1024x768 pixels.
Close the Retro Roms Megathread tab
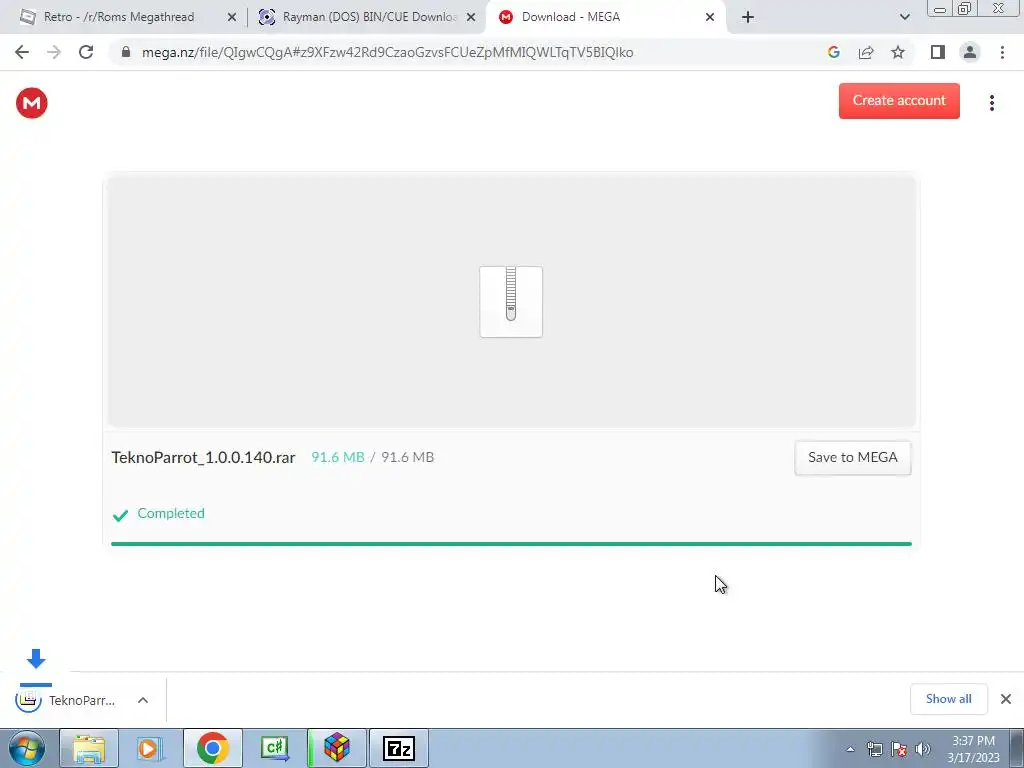click(232, 18)
